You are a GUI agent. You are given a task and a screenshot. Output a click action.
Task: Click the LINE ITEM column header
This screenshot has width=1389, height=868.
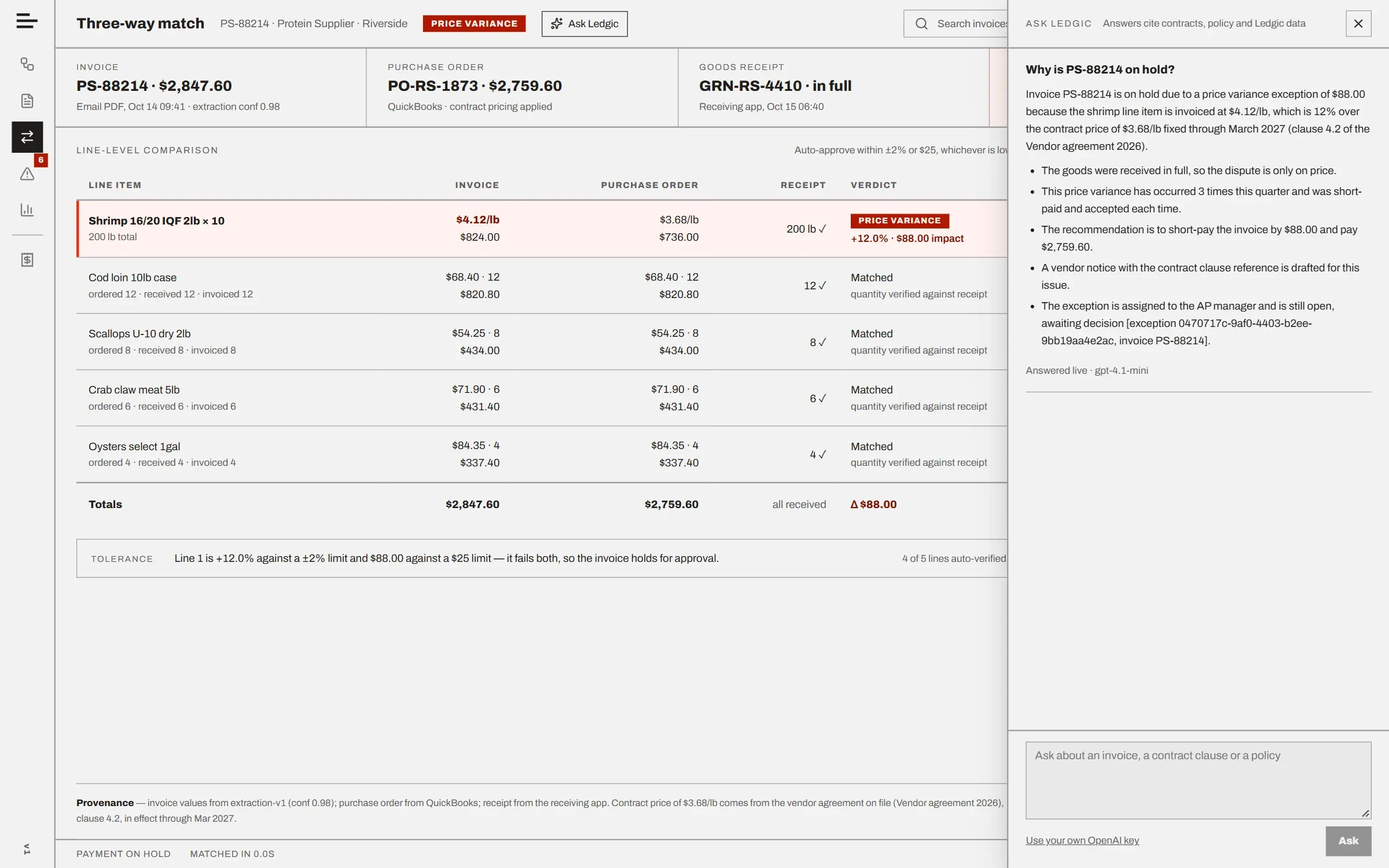tap(115, 185)
